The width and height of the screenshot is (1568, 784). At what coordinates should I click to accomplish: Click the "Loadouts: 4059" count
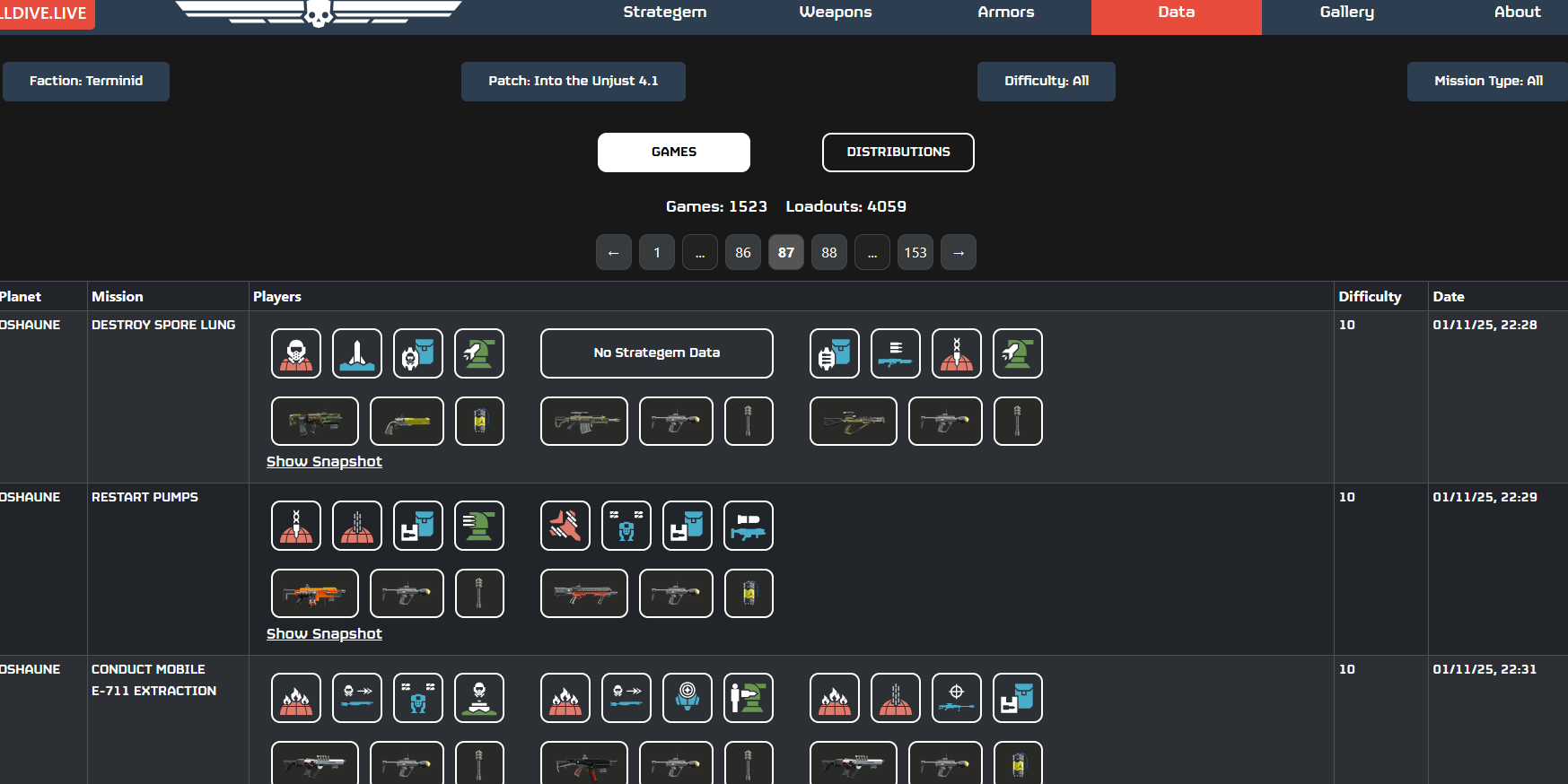pos(846,206)
